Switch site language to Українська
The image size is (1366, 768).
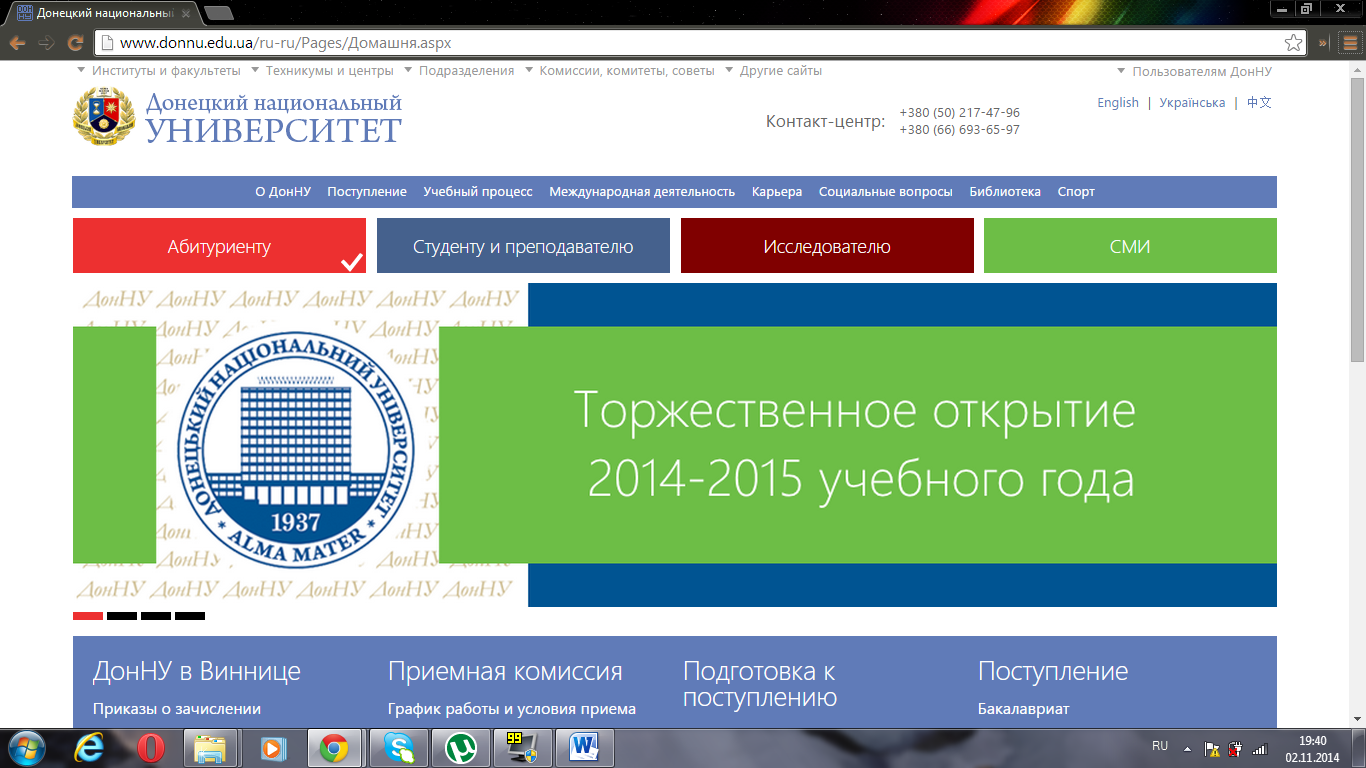[1192, 103]
